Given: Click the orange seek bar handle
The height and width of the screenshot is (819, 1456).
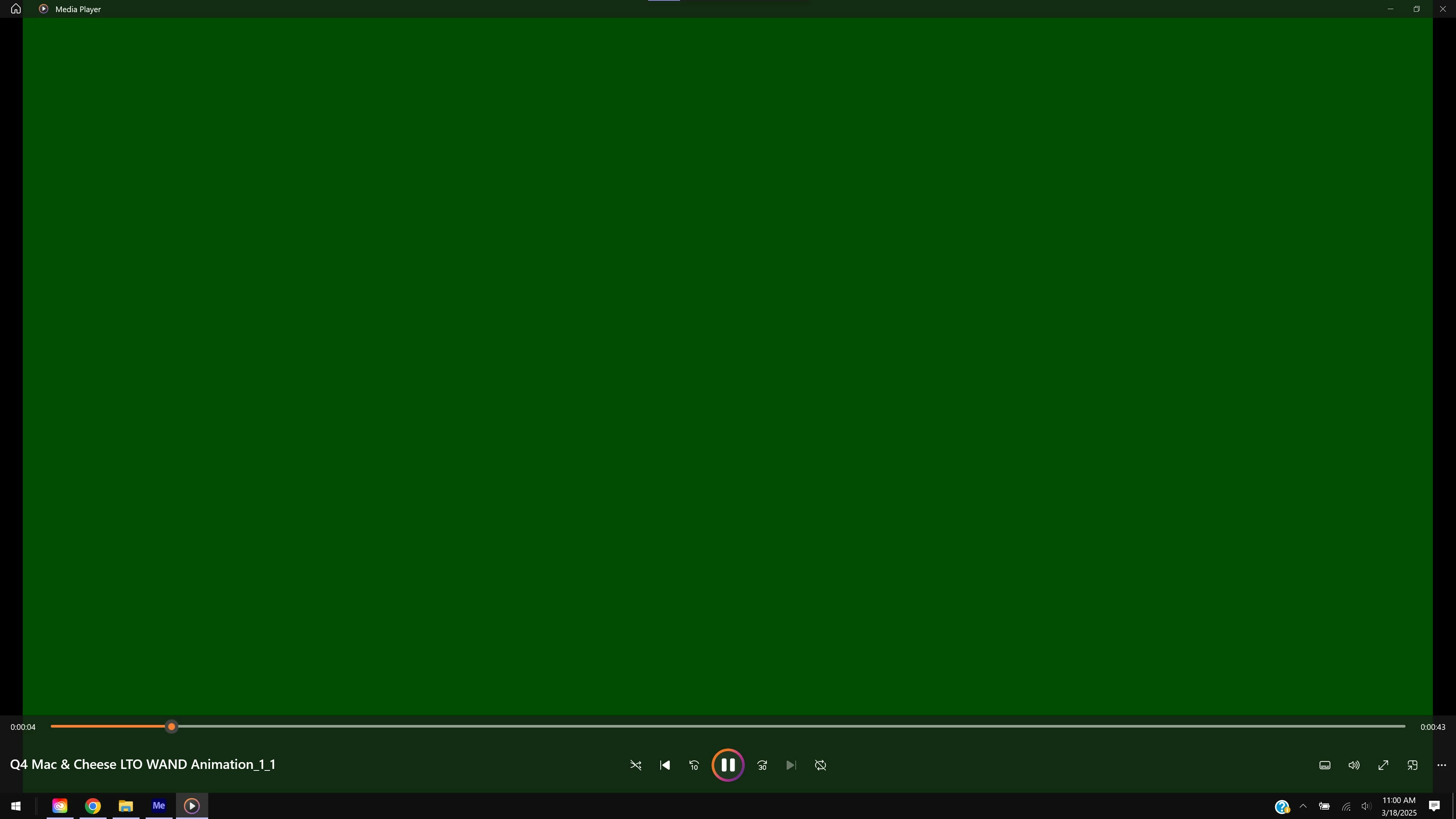Looking at the screenshot, I should (172, 727).
